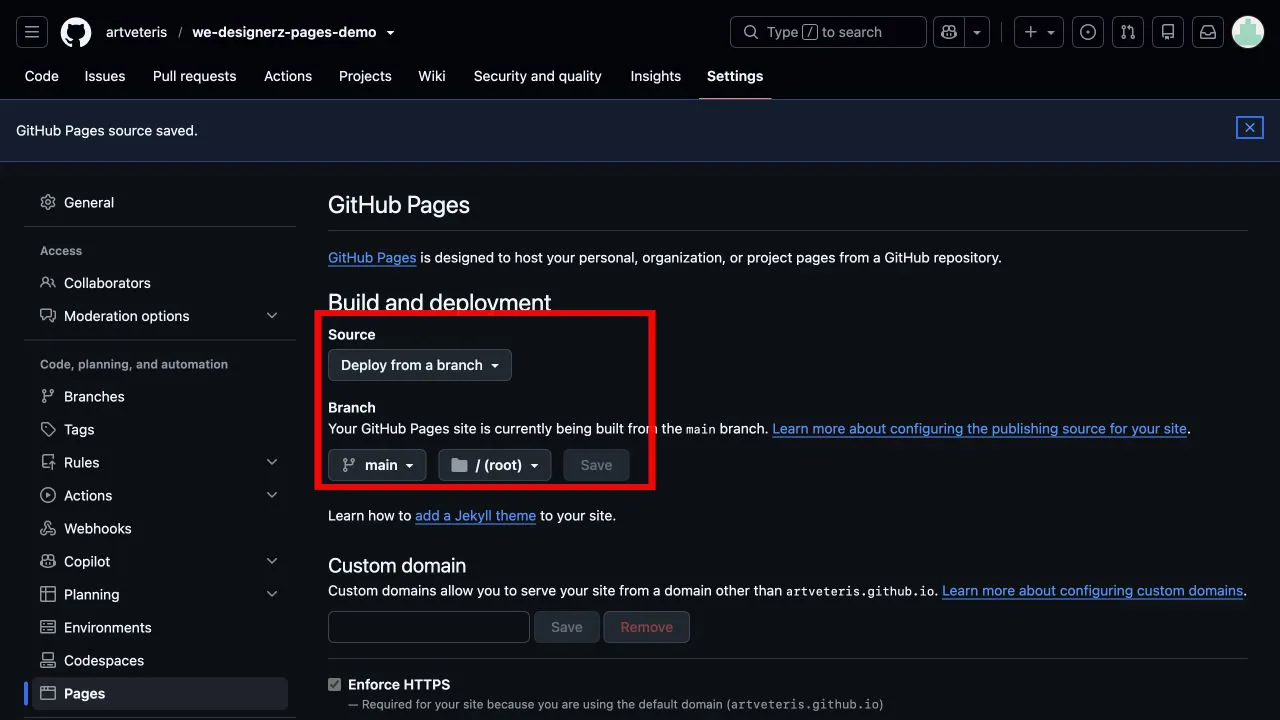Viewport: 1280px width, 720px height.
Task: Click the codespaces icon in sidebar
Action: click(48, 660)
